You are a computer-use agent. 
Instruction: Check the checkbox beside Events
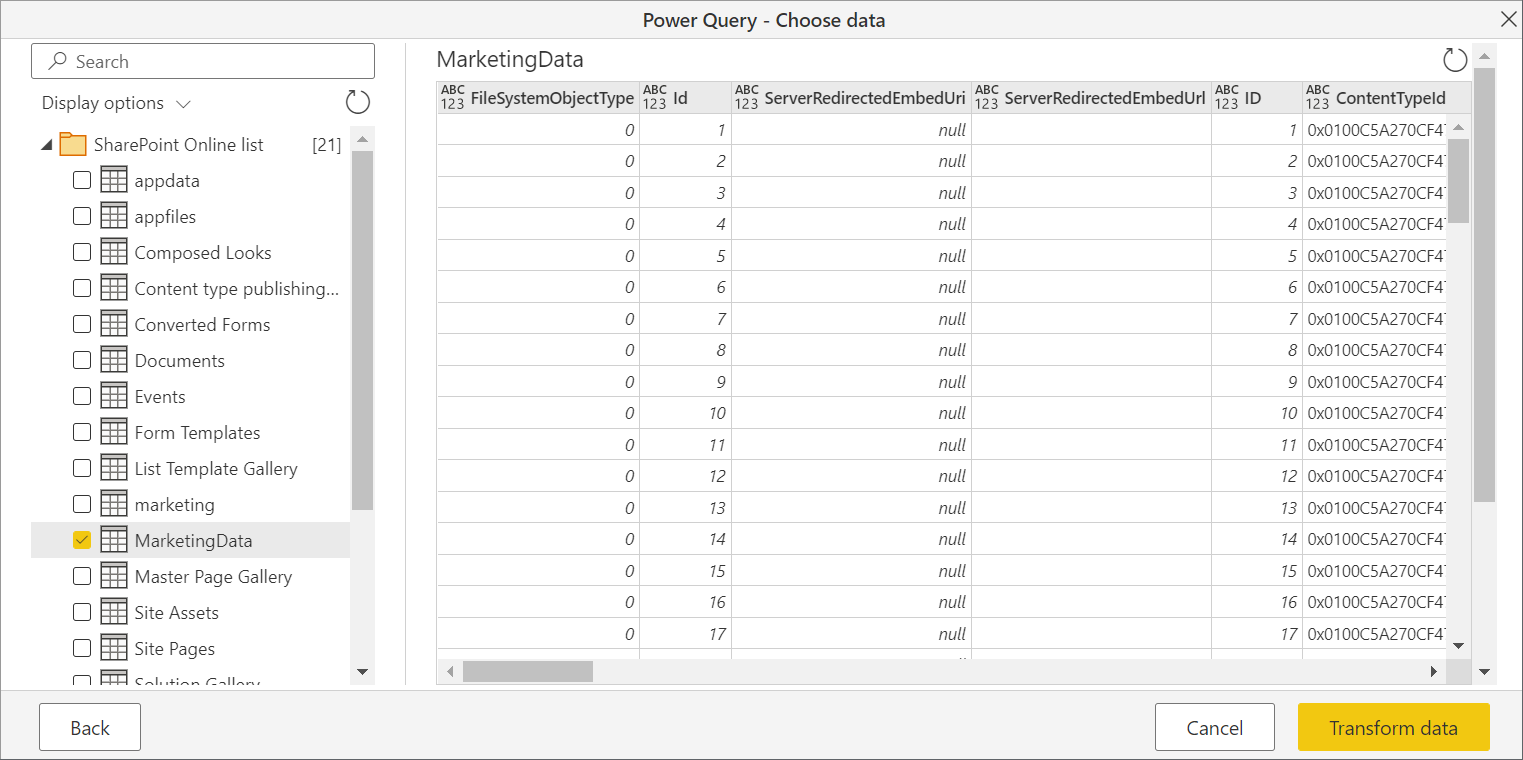click(81, 396)
